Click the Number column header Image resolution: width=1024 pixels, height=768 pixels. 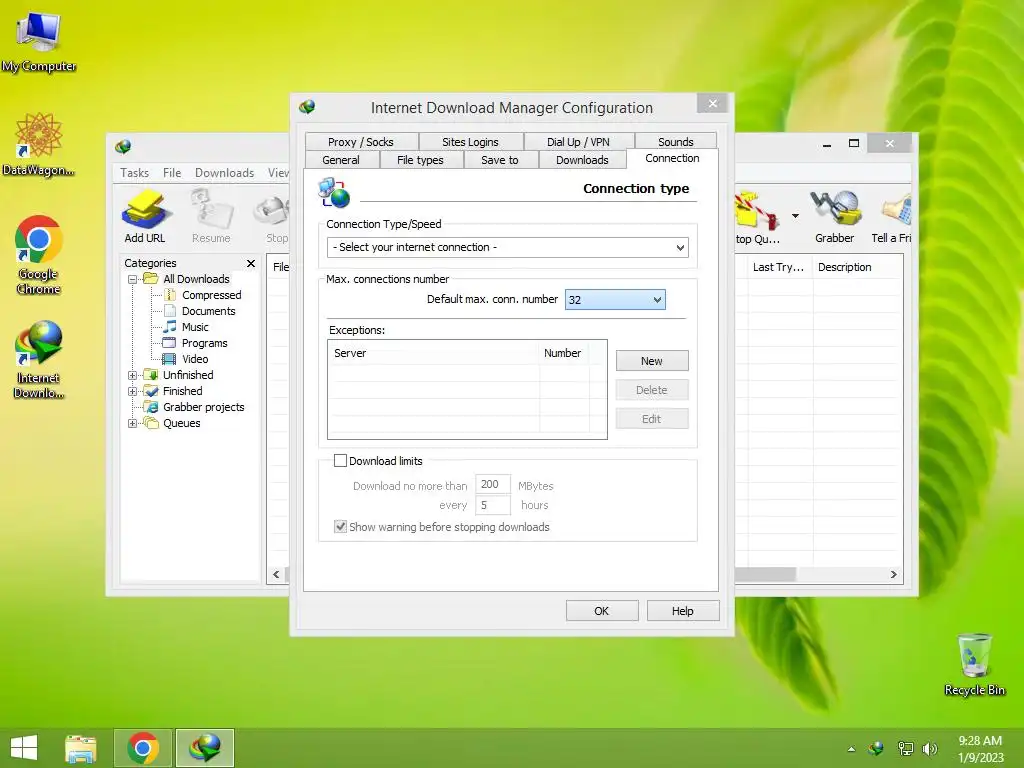pyautogui.click(x=564, y=353)
